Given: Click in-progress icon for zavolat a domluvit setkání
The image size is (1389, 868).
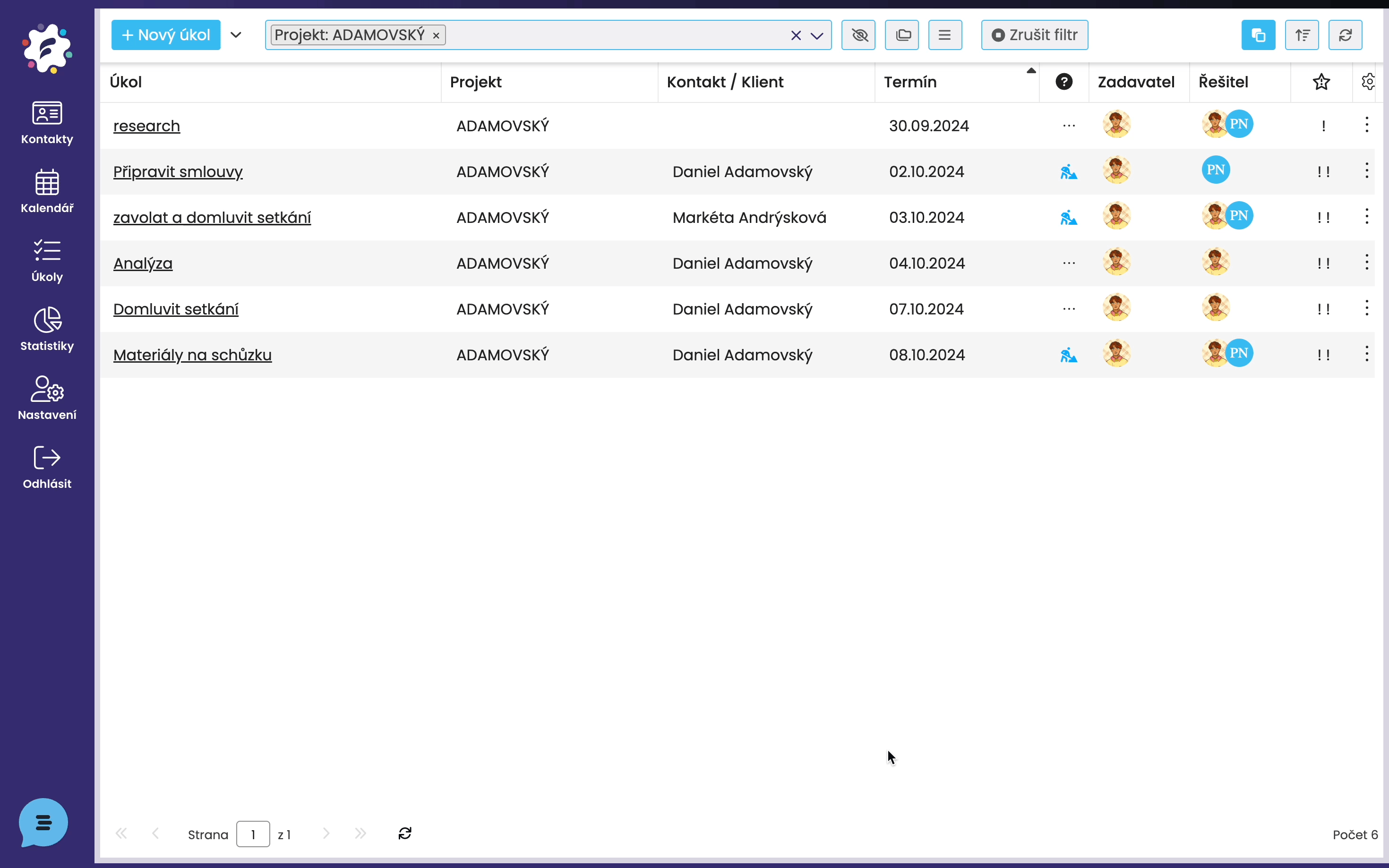Looking at the screenshot, I should [1069, 218].
